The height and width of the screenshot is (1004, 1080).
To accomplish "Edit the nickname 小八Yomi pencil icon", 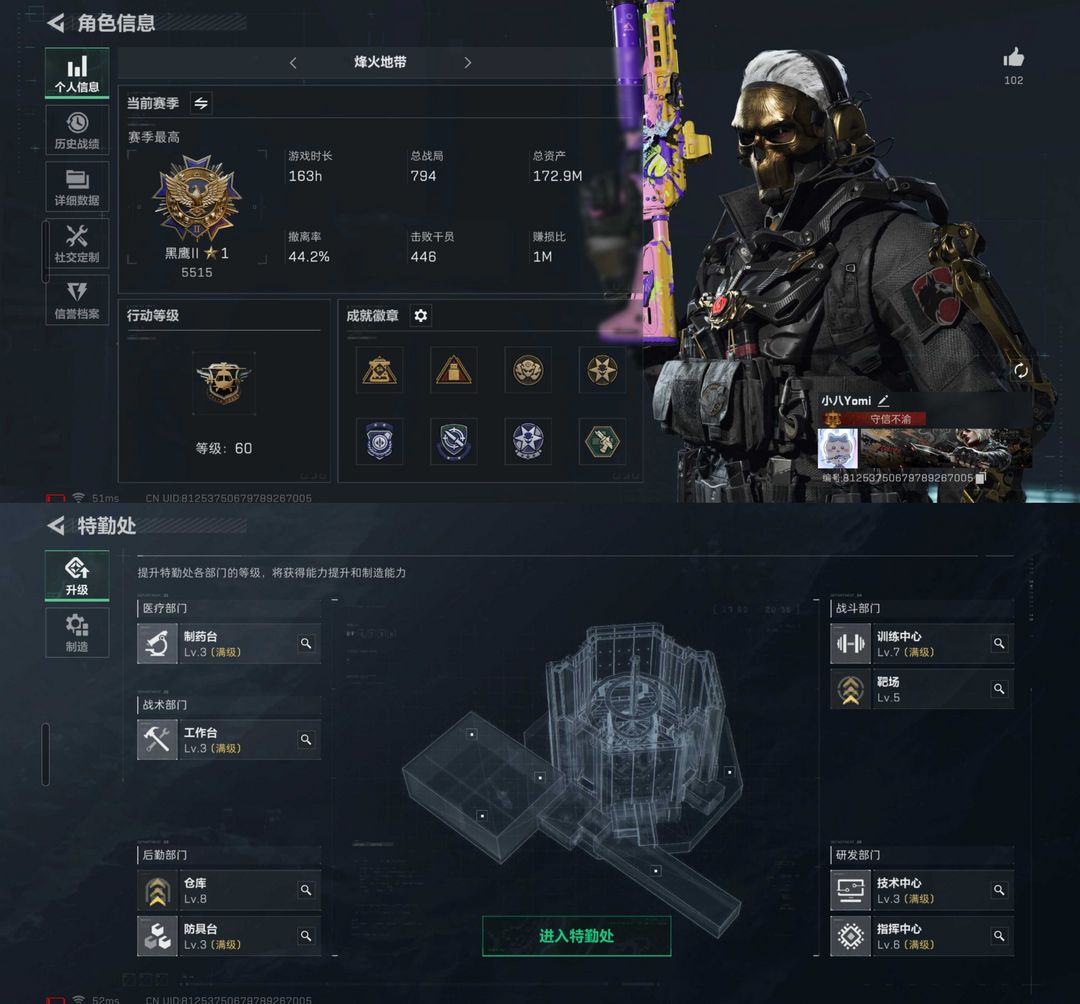I will pos(884,400).
